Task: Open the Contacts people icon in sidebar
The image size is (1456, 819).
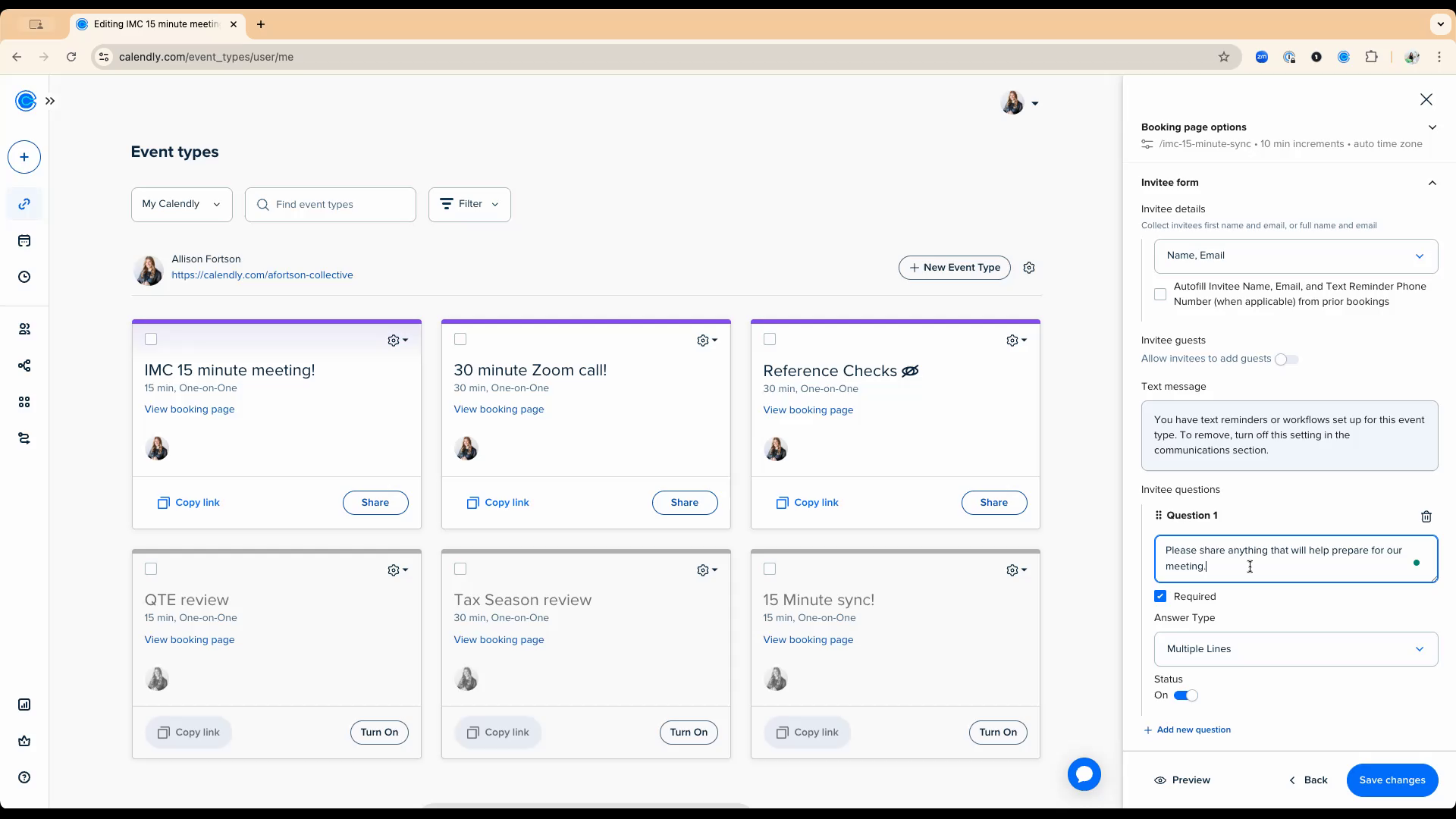Action: (24, 329)
